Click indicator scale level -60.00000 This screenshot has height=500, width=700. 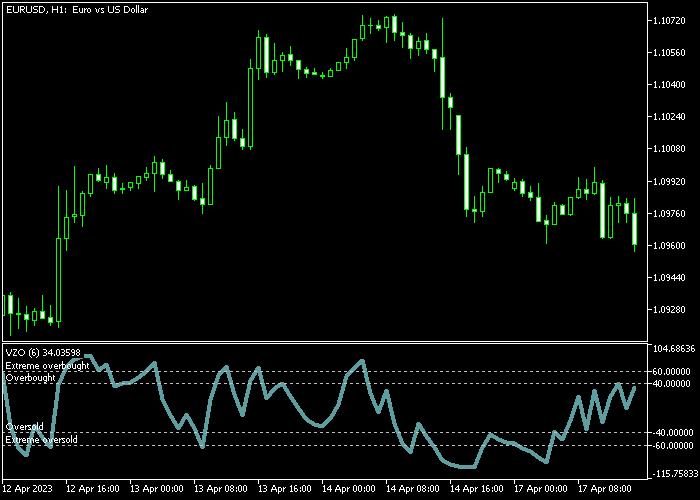[x=672, y=446]
